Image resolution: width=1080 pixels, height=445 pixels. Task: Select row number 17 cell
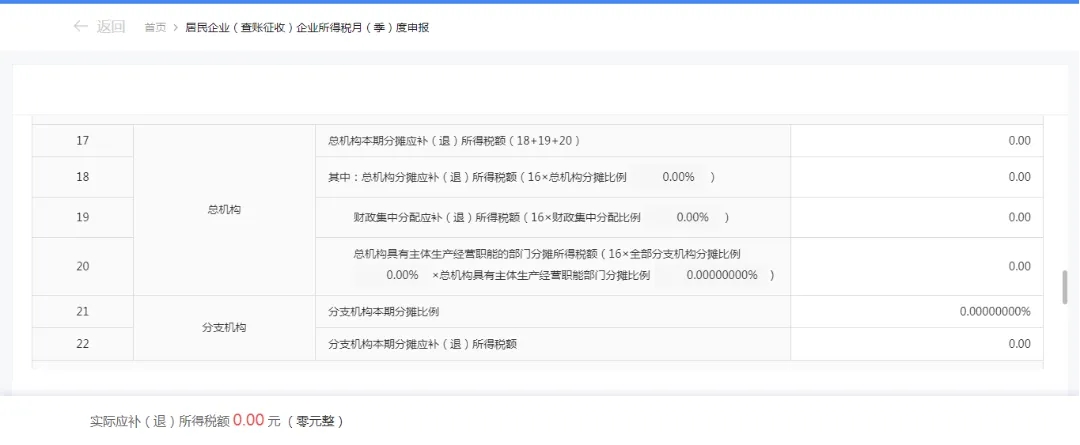coord(83,141)
